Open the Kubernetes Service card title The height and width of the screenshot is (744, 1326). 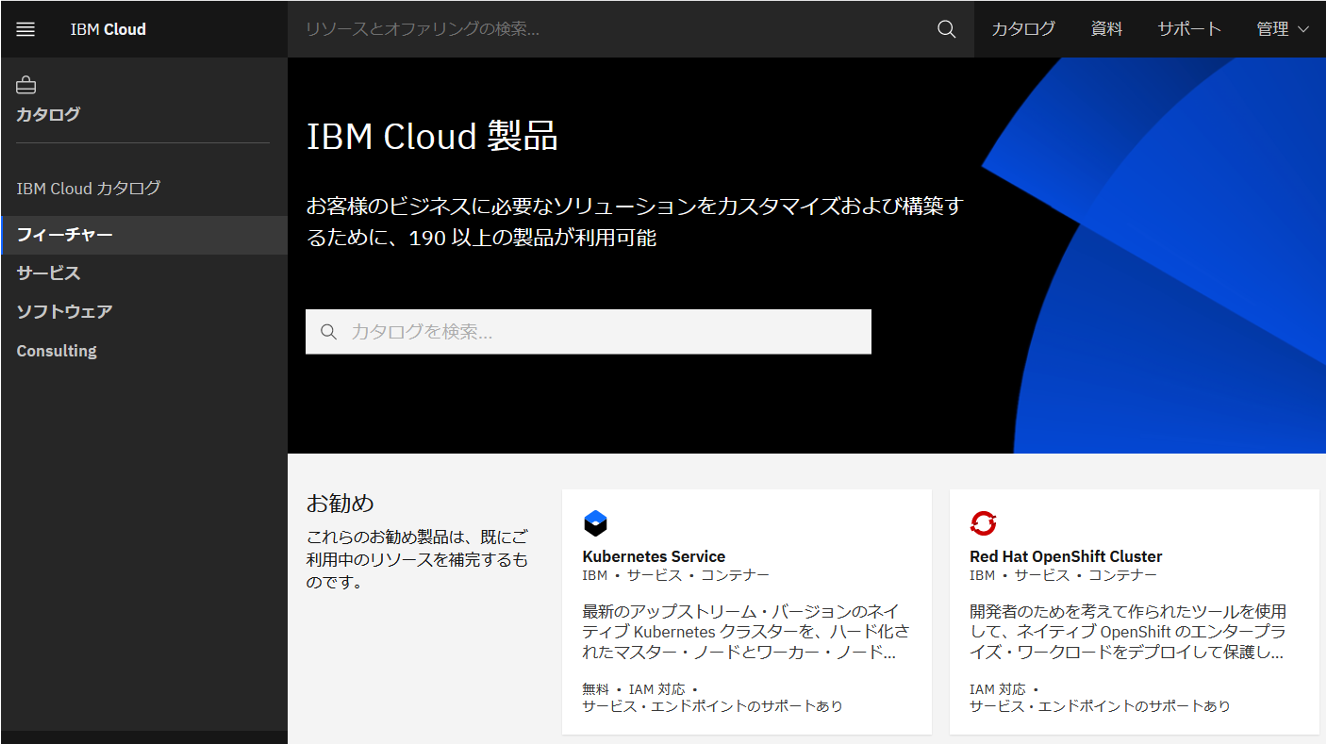click(x=654, y=557)
